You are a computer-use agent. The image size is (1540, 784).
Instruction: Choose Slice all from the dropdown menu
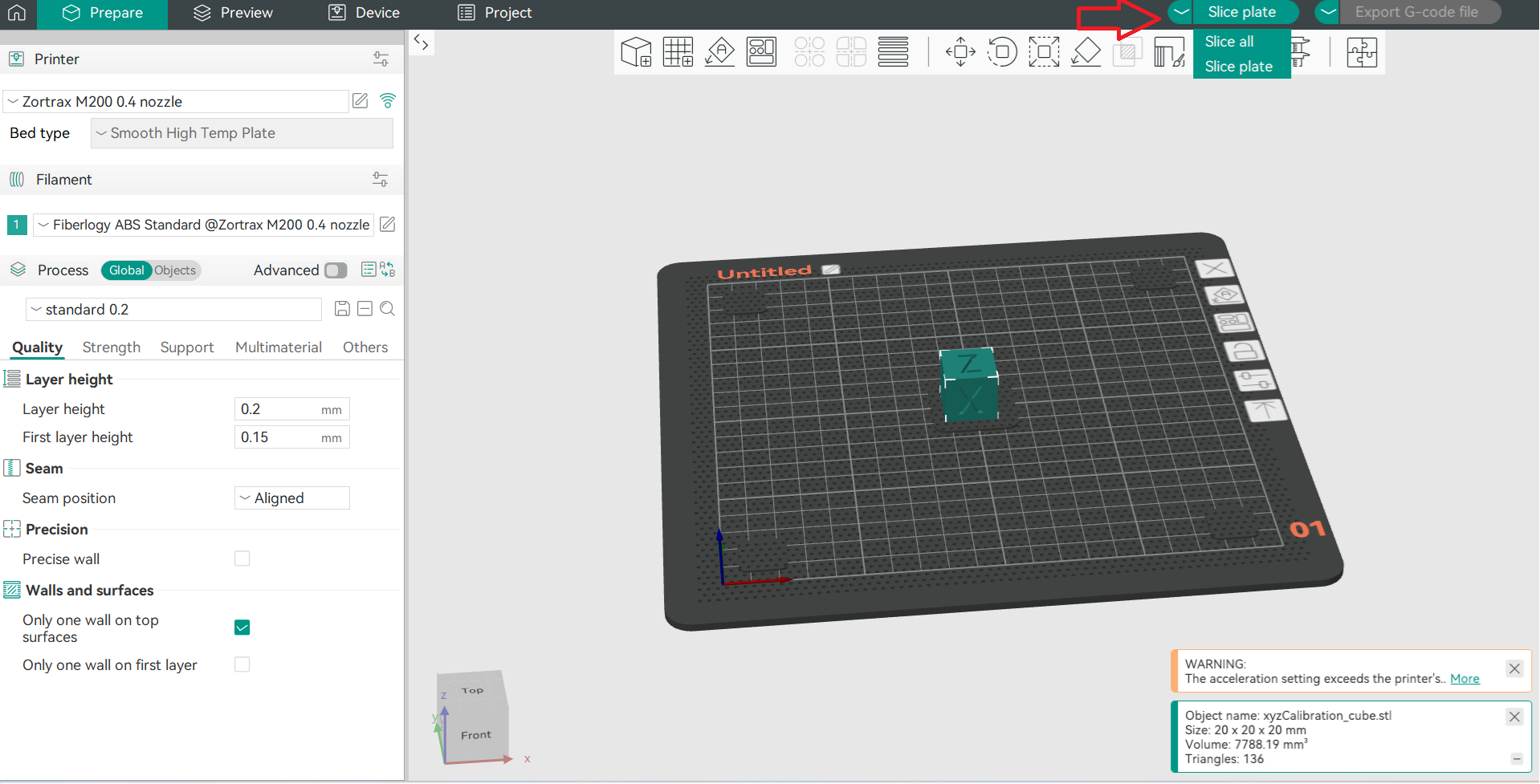[1229, 42]
